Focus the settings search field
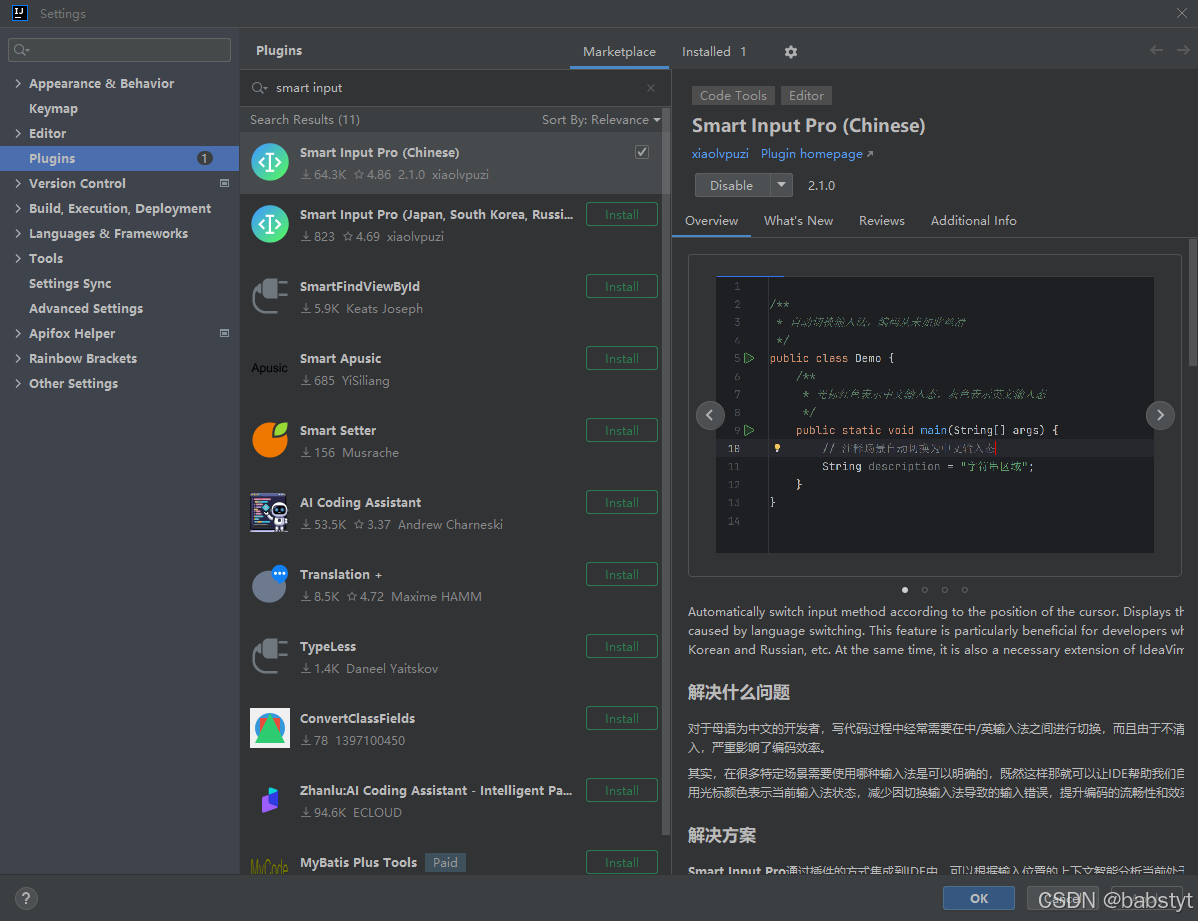 (x=119, y=50)
